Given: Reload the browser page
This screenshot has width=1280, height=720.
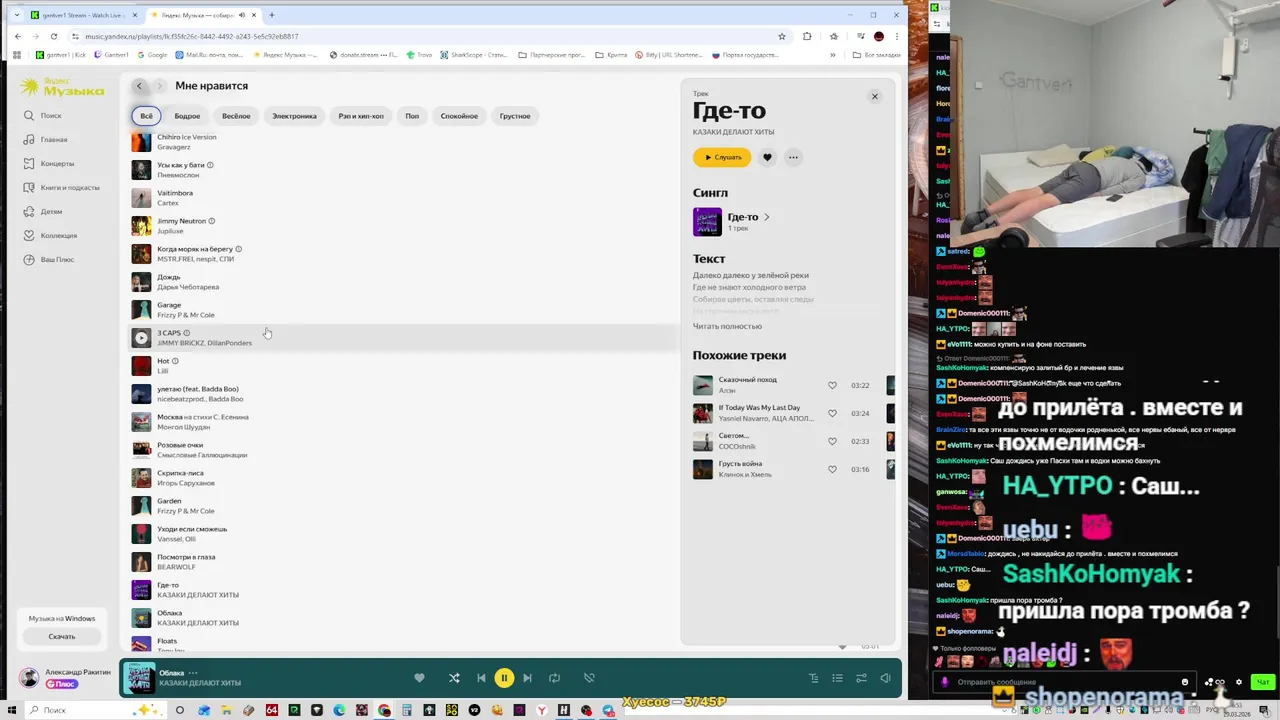Looking at the screenshot, I should 54,36.
